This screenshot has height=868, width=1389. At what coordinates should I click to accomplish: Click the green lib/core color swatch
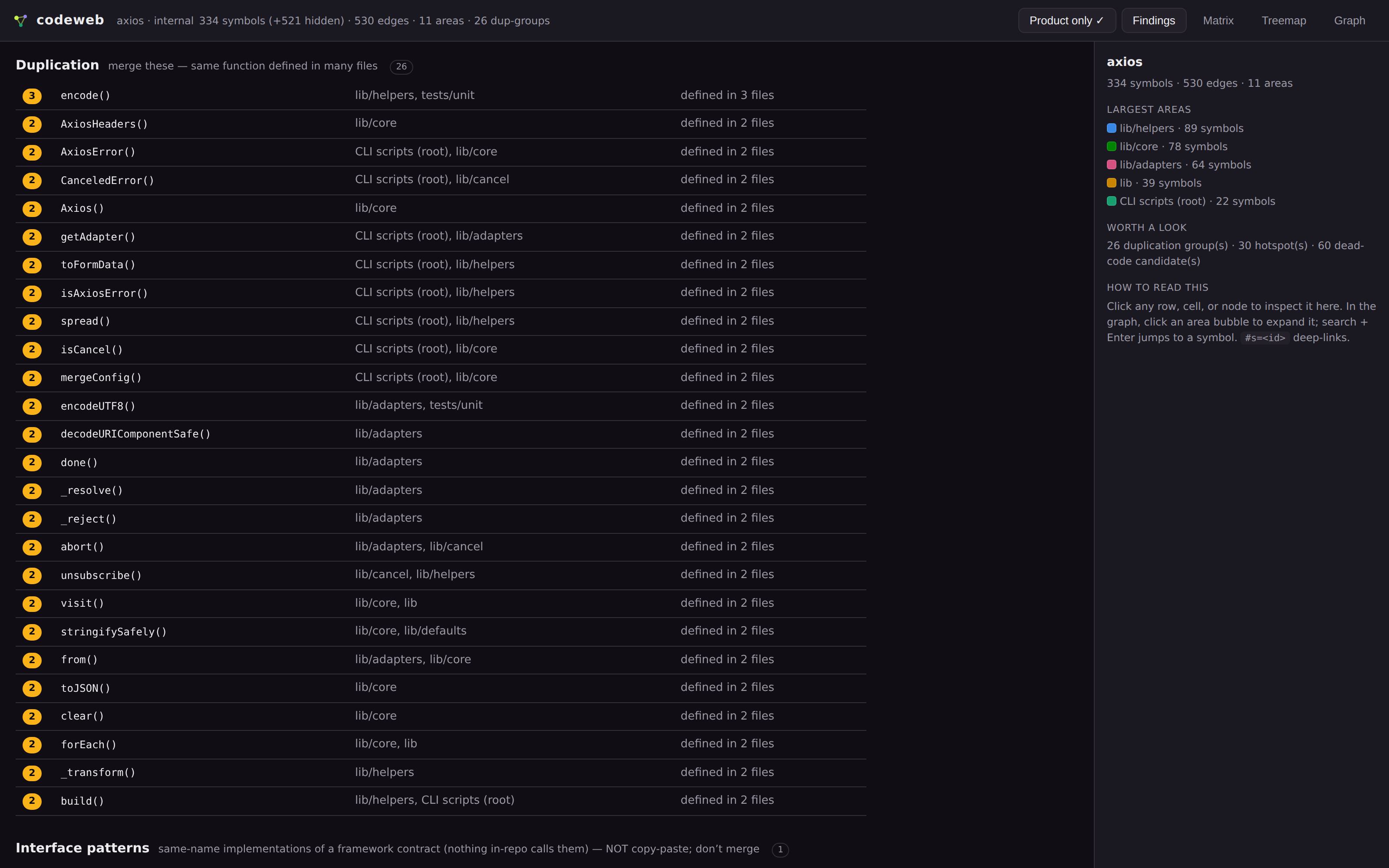pyautogui.click(x=1111, y=146)
